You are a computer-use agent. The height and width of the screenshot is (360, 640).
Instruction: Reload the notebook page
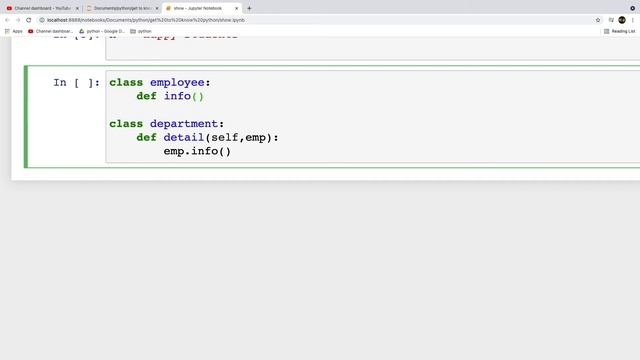pos(29,20)
